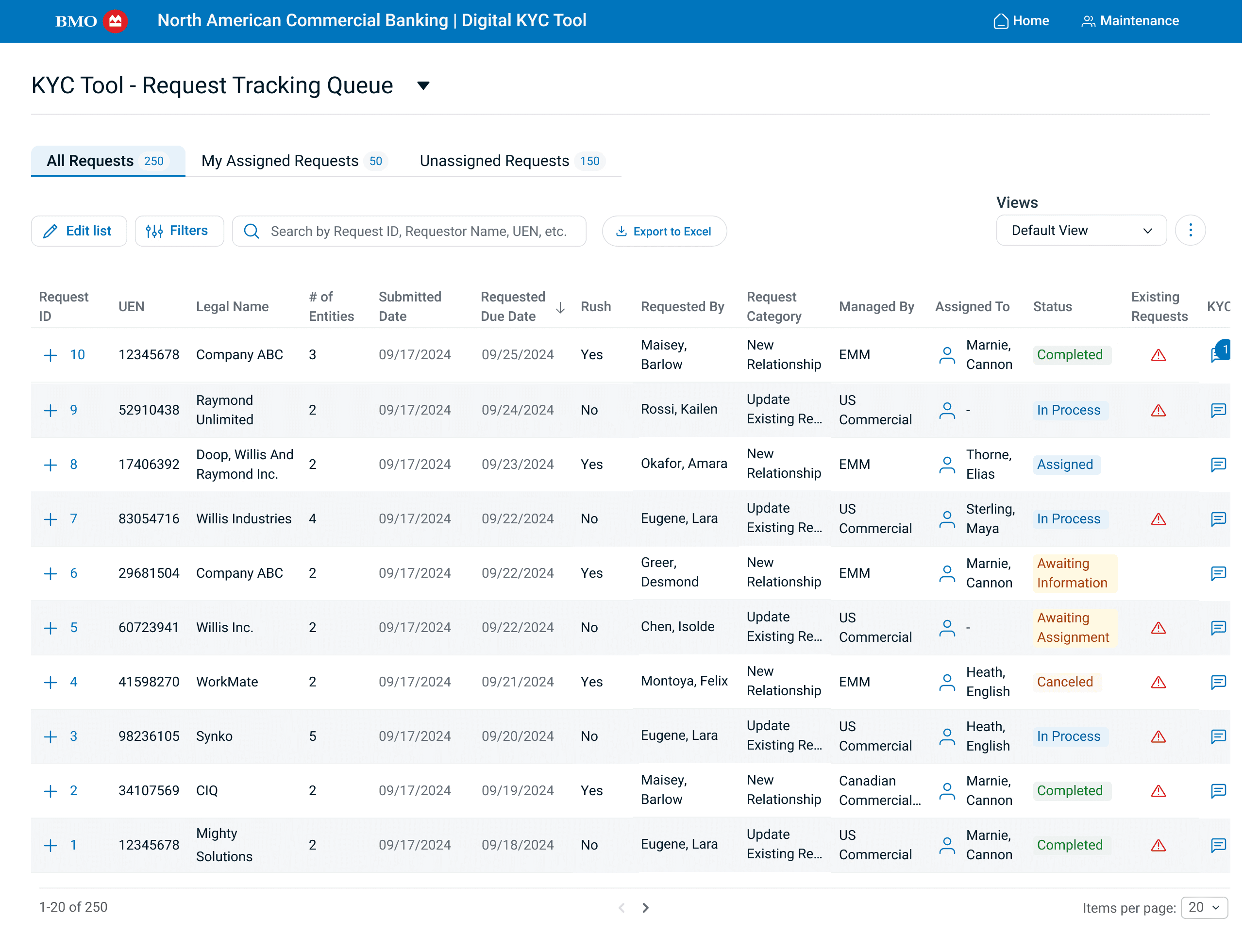Screen dimensions: 1243x952
Task: Click the Edit list button
Action: tap(79, 231)
